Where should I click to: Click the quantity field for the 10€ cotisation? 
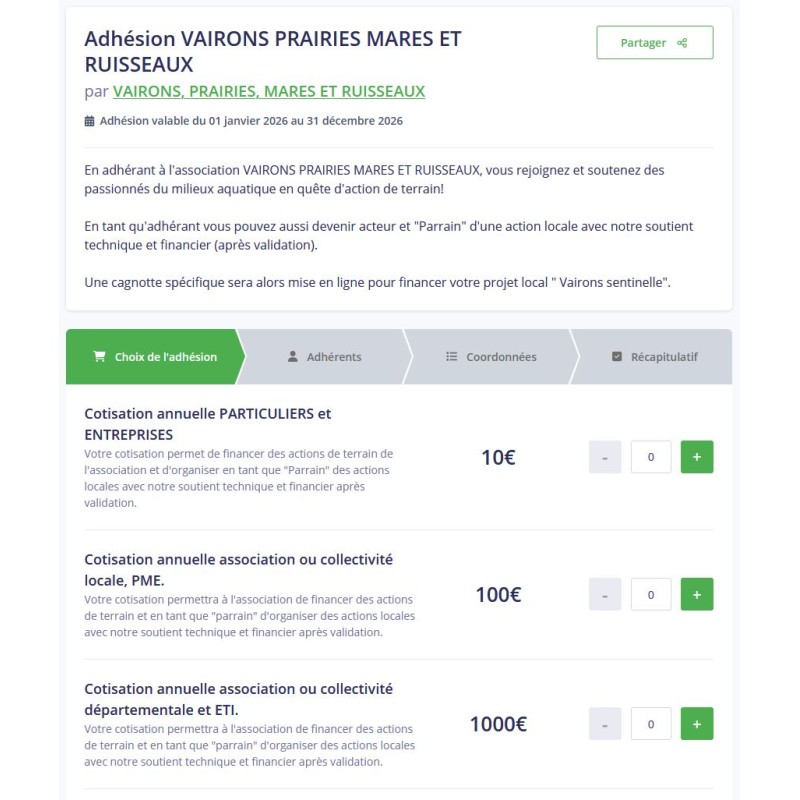click(650, 456)
